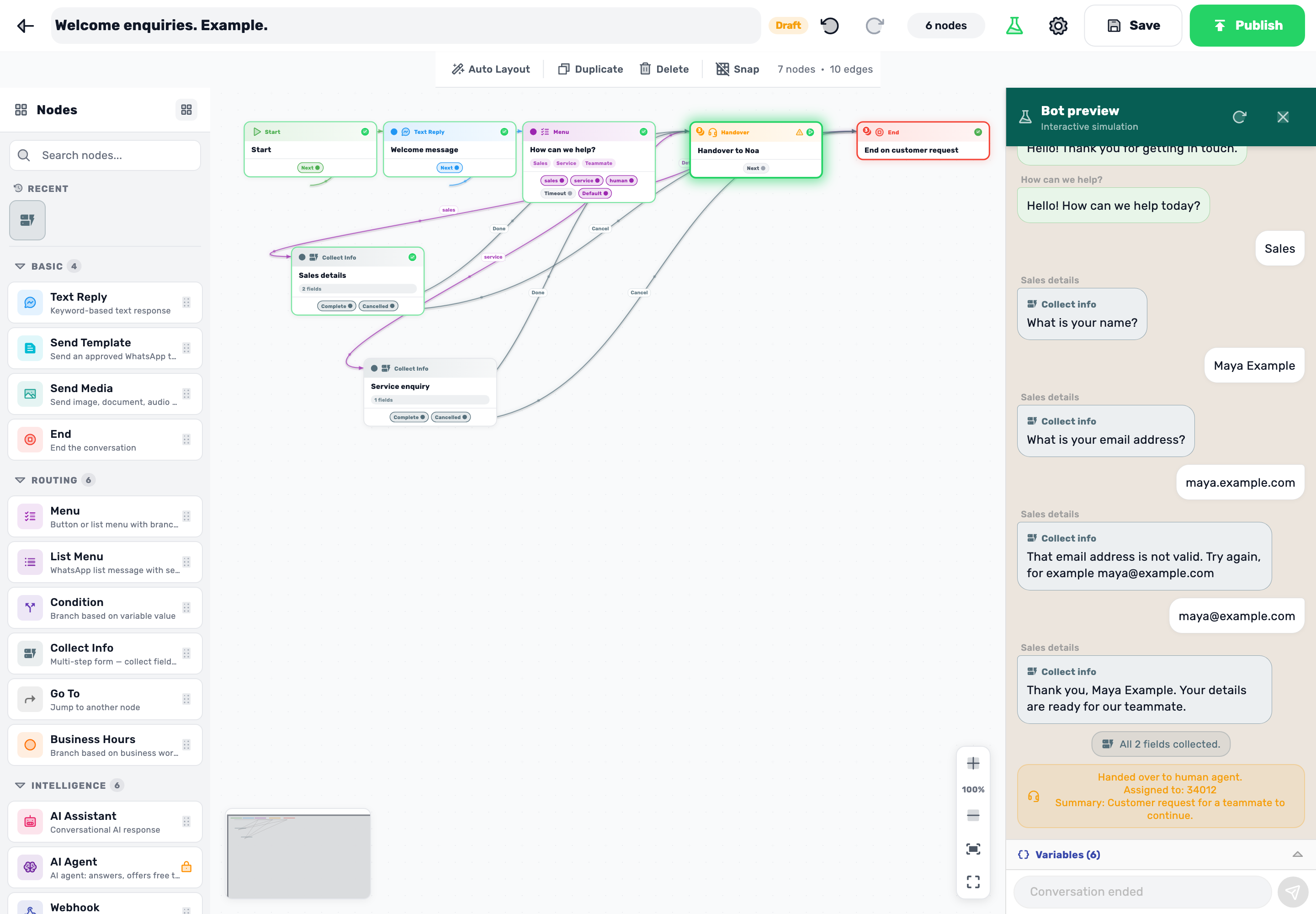This screenshot has height=914, width=1316.
Task: Select the Handover to Noa node
Action: 756,150
